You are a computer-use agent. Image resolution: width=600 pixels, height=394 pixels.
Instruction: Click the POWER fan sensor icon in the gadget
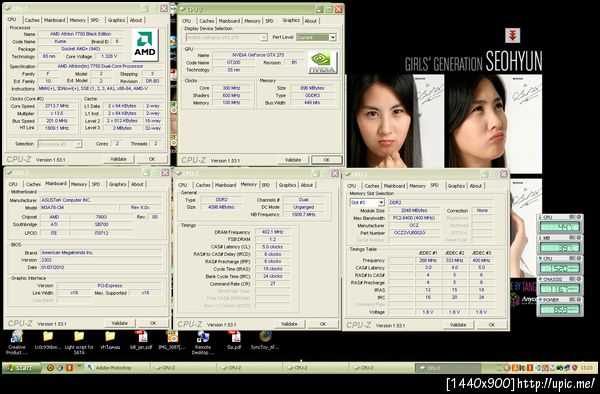coord(541,300)
